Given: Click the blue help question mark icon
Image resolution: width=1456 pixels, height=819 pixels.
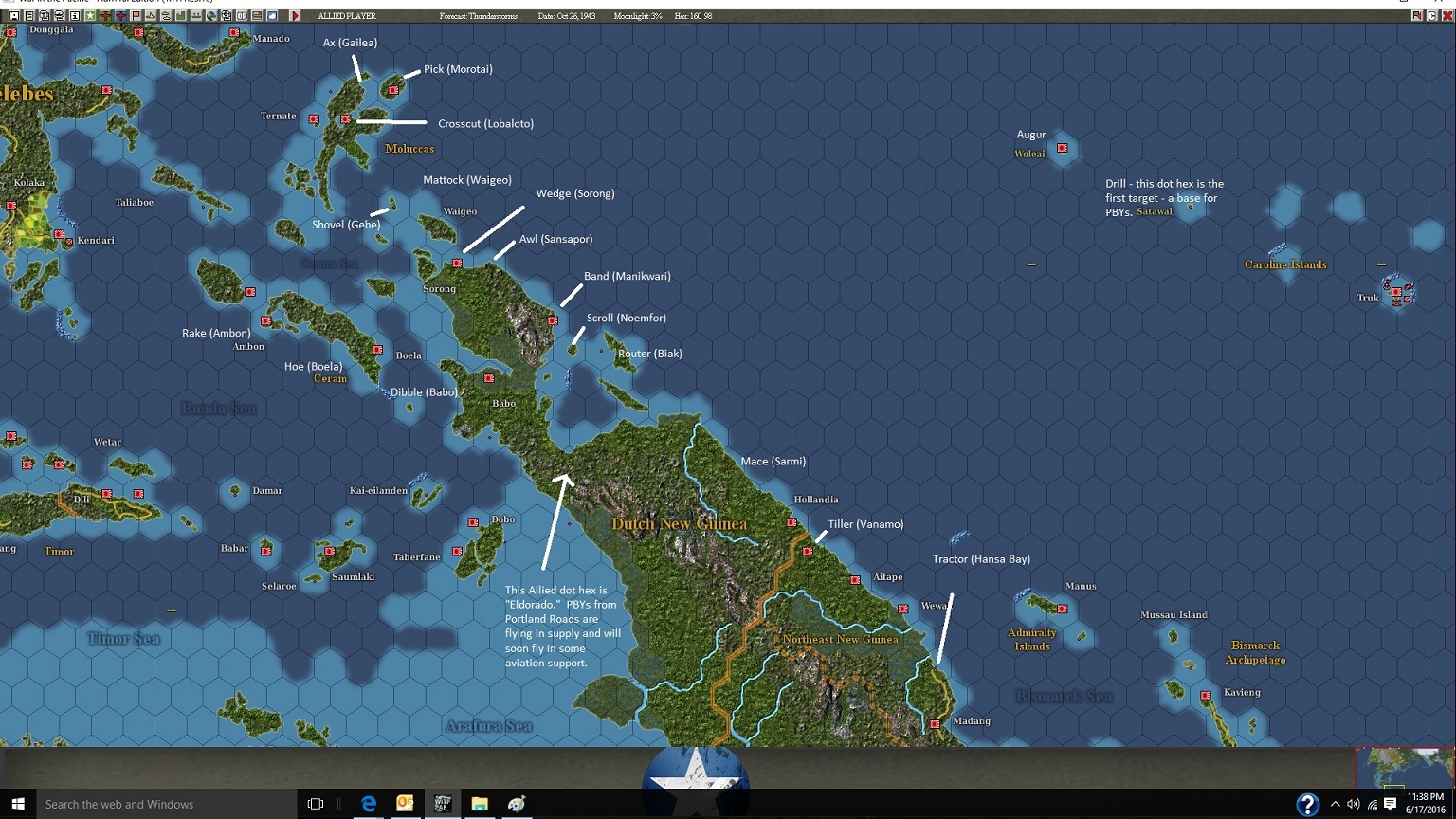Looking at the screenshot, I should click(x=1307, y=805).
